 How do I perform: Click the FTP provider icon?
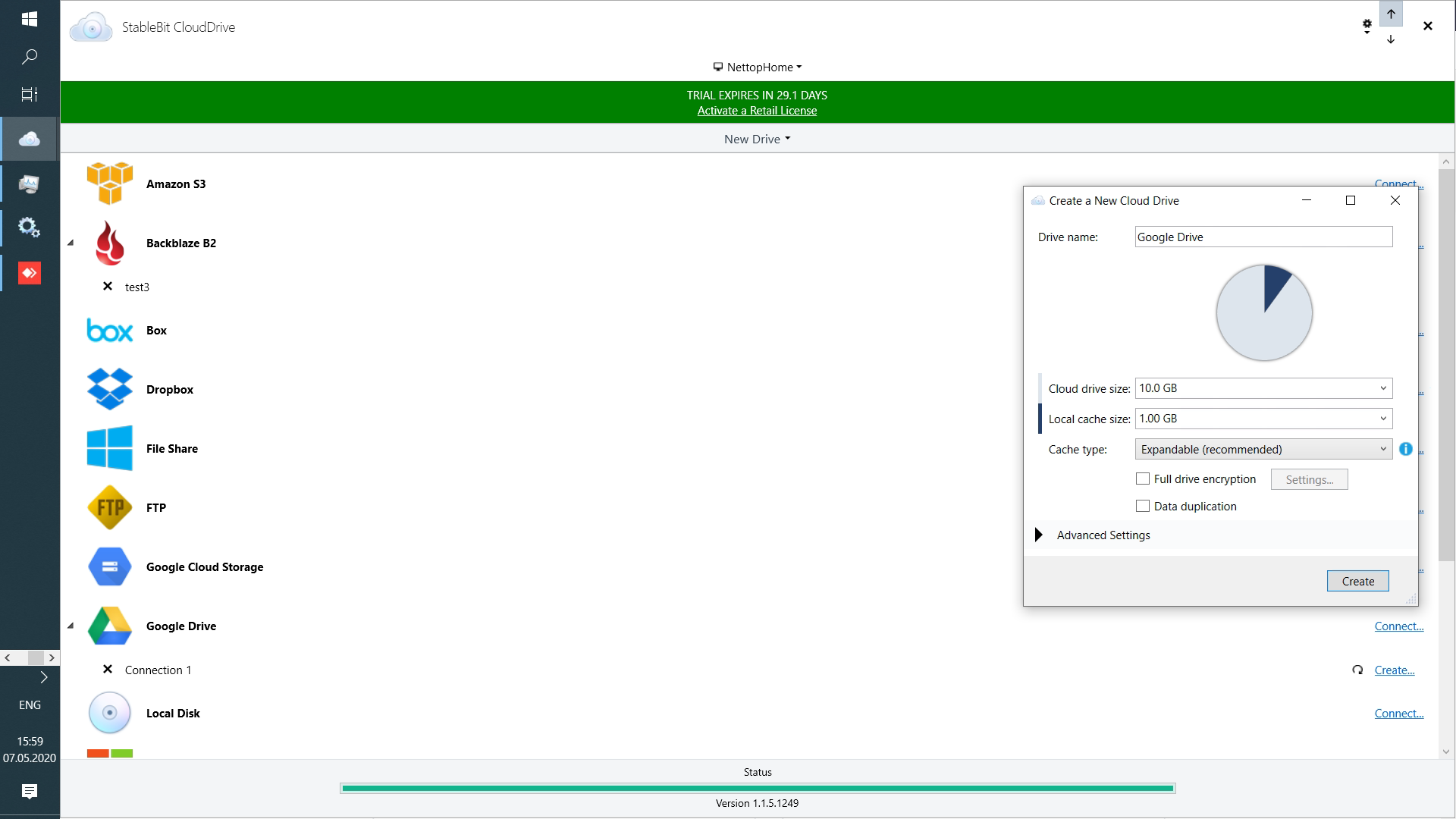coord(110,507)
